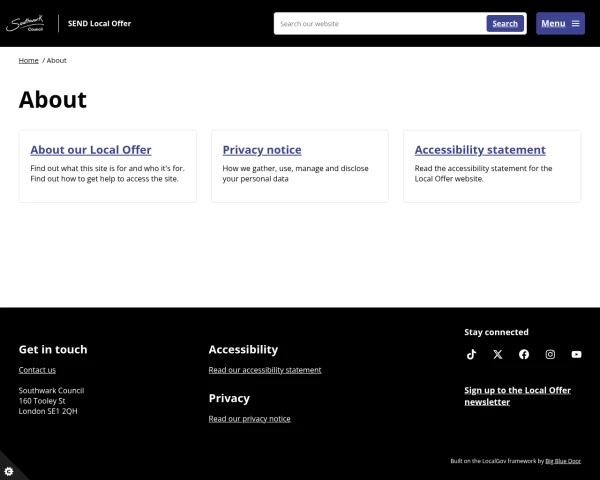Click Contact us in footer

pyautogui.click(x=37, y=370)
